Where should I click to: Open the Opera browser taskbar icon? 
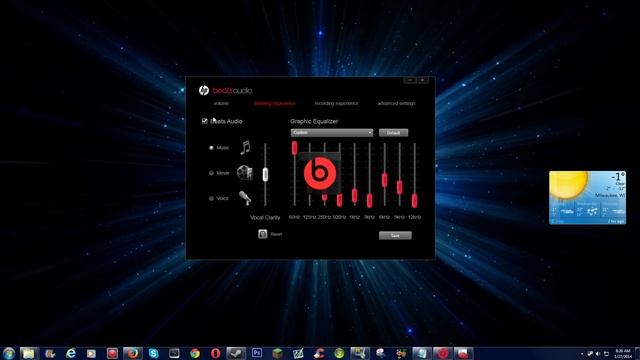[216, 353]
